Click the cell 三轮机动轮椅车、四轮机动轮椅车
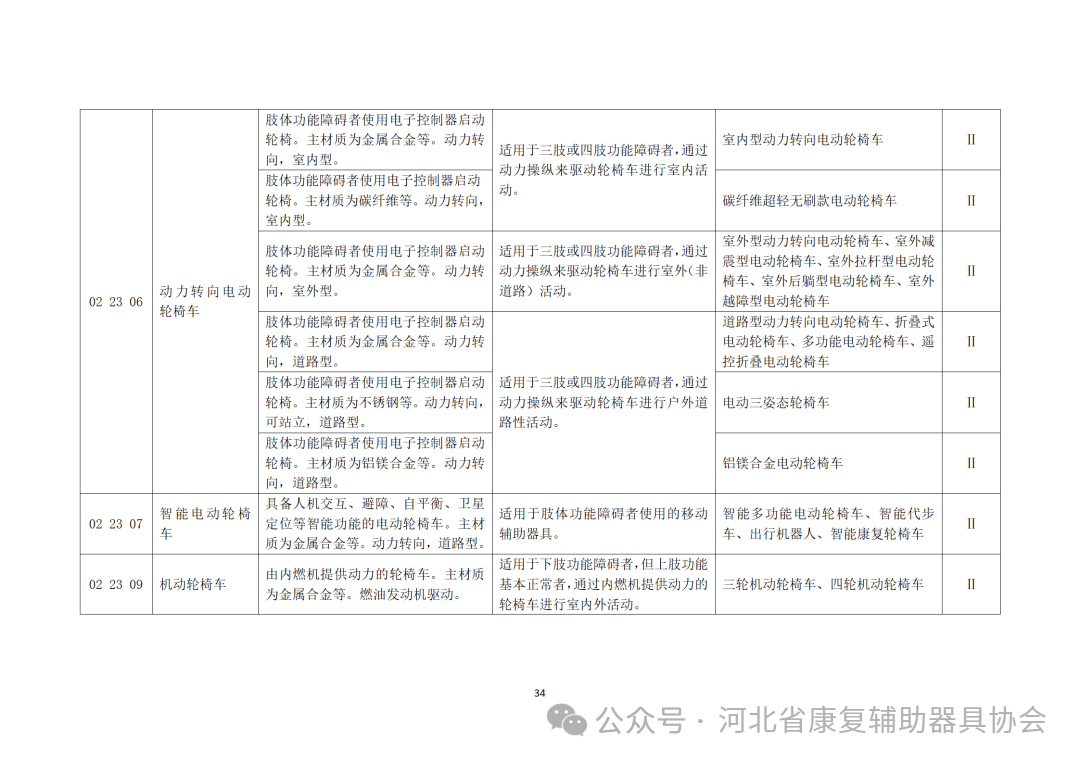 [823, 585]
